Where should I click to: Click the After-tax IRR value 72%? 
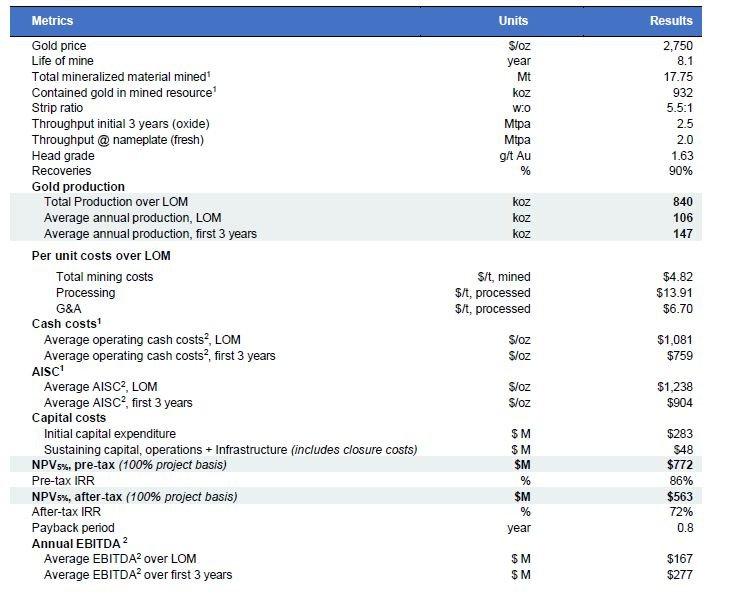pos(680,512)
